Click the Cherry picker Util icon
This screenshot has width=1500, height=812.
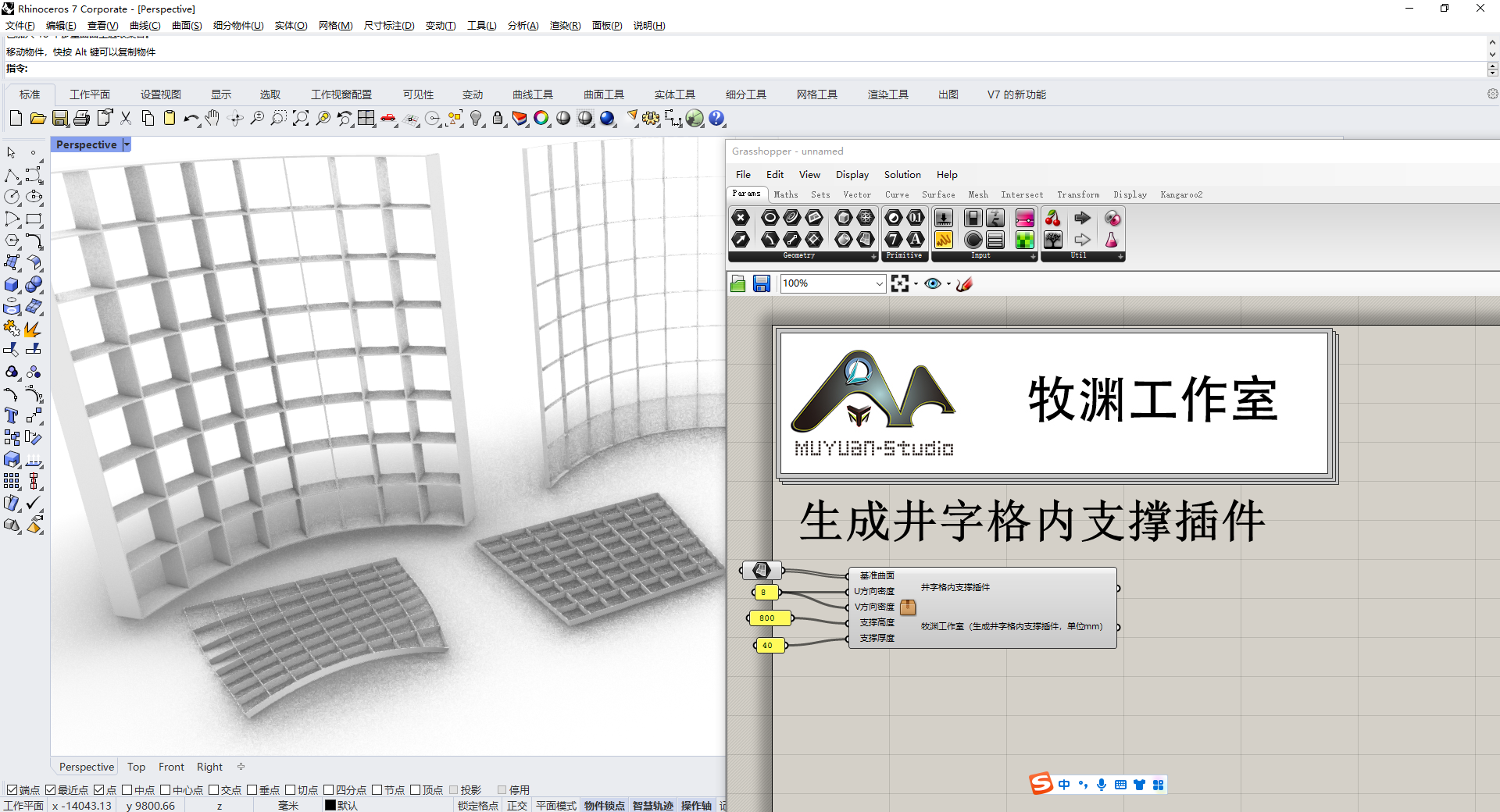1053,217
